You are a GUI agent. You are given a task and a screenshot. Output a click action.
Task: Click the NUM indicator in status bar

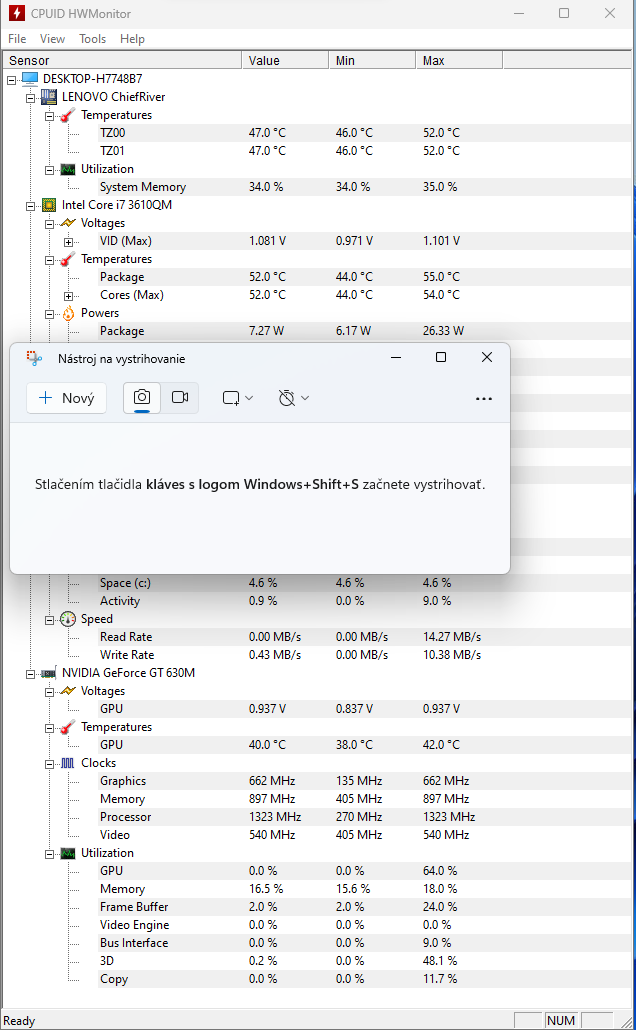[561, 1020]
